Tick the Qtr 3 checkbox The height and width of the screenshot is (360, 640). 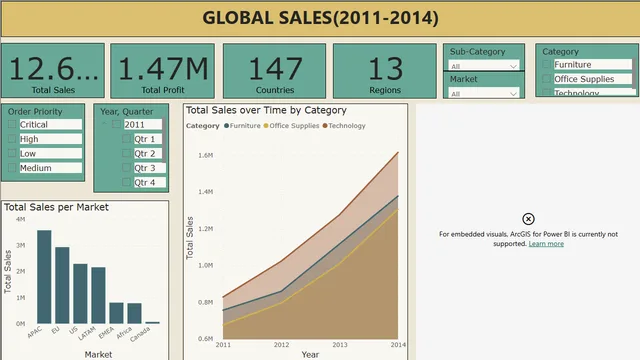[x=127, y=168]
